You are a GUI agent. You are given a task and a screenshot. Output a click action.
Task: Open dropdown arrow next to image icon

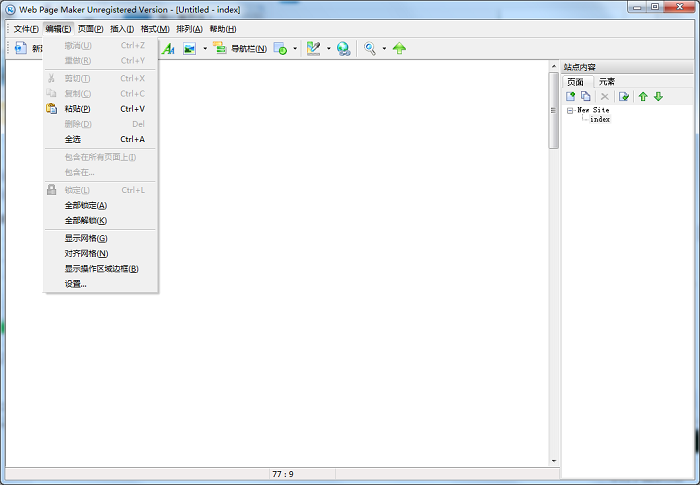pos(205,48)
